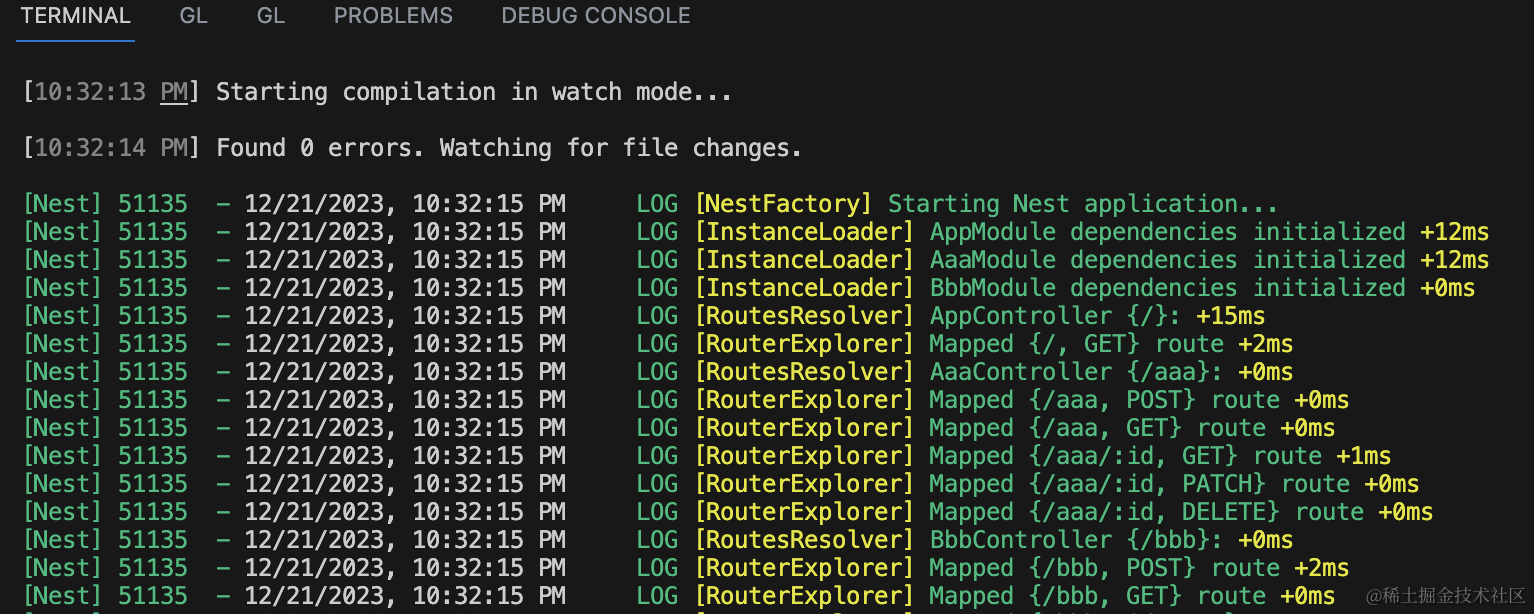This screenshot has height=614, width=1534.
Task: Click the BbbModule dependencies initialized log
Action: (x=1167, y=288)
